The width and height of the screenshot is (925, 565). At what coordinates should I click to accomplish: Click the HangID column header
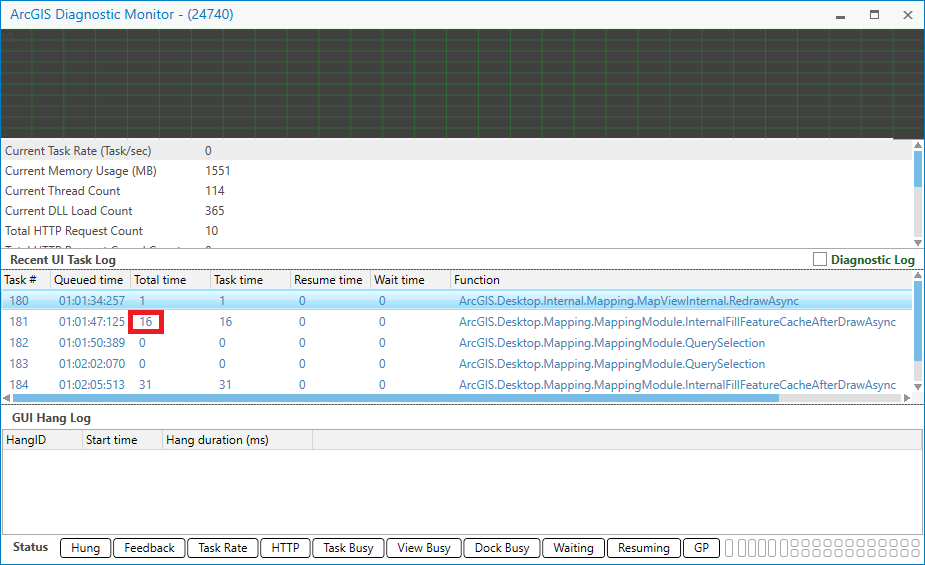coord(42,440)
